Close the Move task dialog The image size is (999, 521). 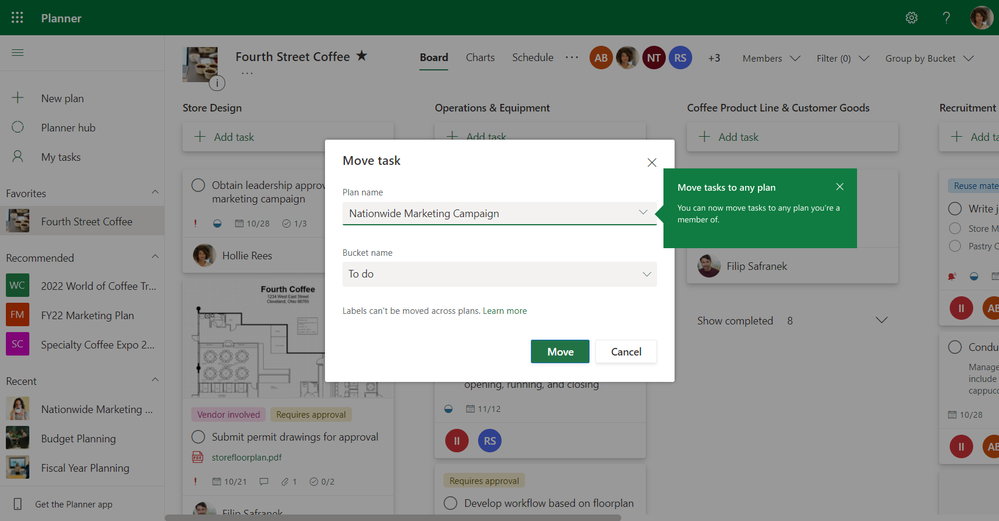tap(652, 162)
